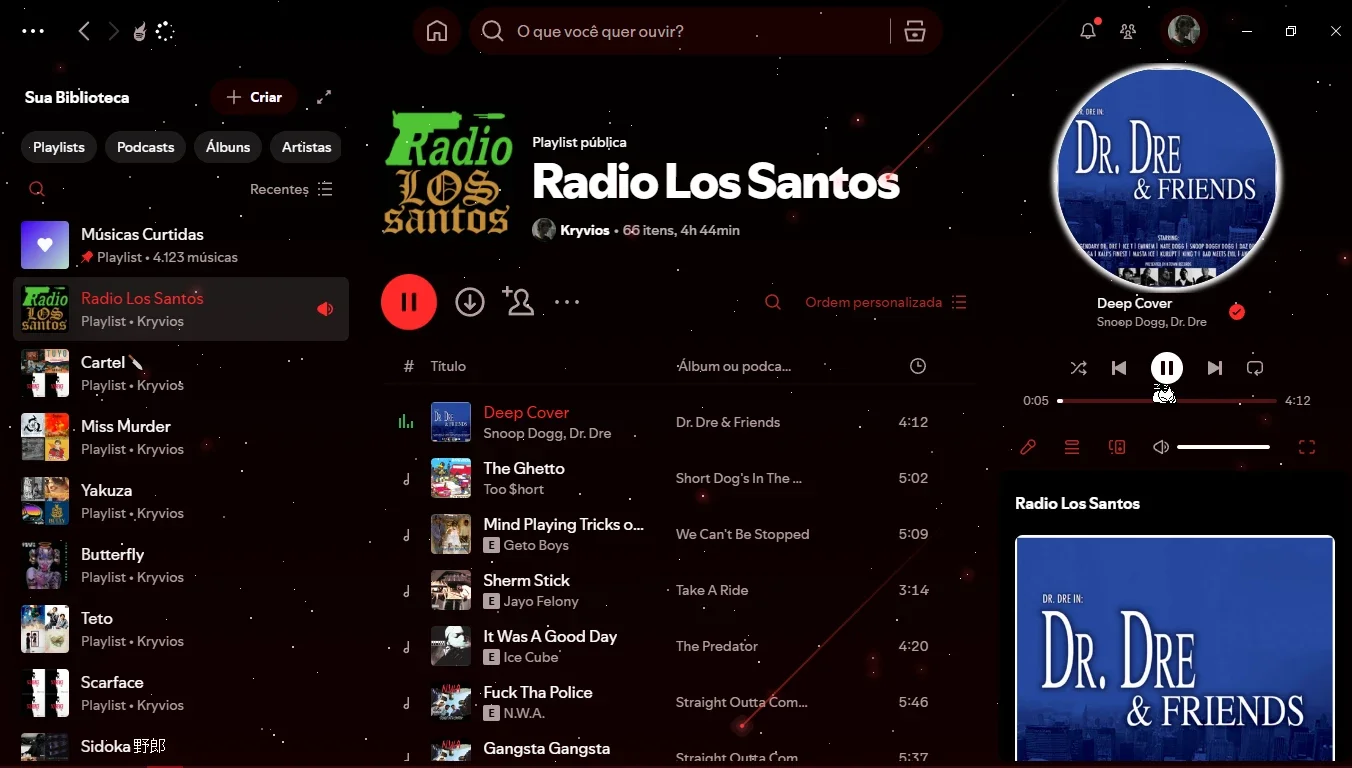Open the Browse icon in the search bar
The image size is (1352, 768).
point(914,32)
